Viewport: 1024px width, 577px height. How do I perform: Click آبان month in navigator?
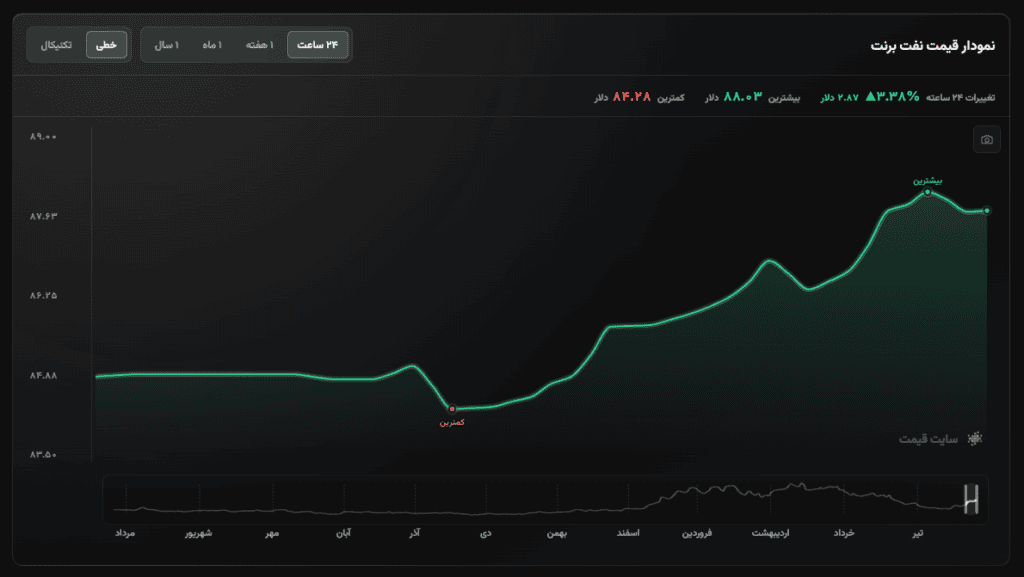click(344, 533)
